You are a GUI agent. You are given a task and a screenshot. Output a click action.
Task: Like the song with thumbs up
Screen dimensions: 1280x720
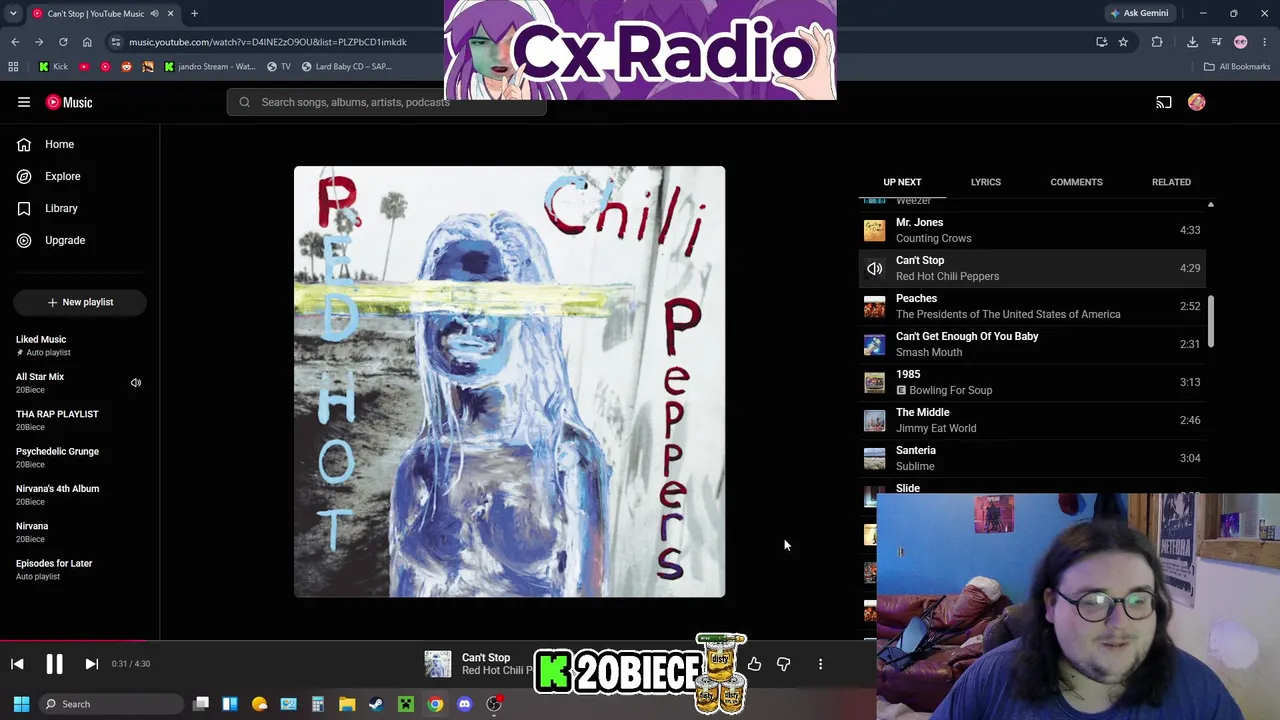tap(754, 664)
